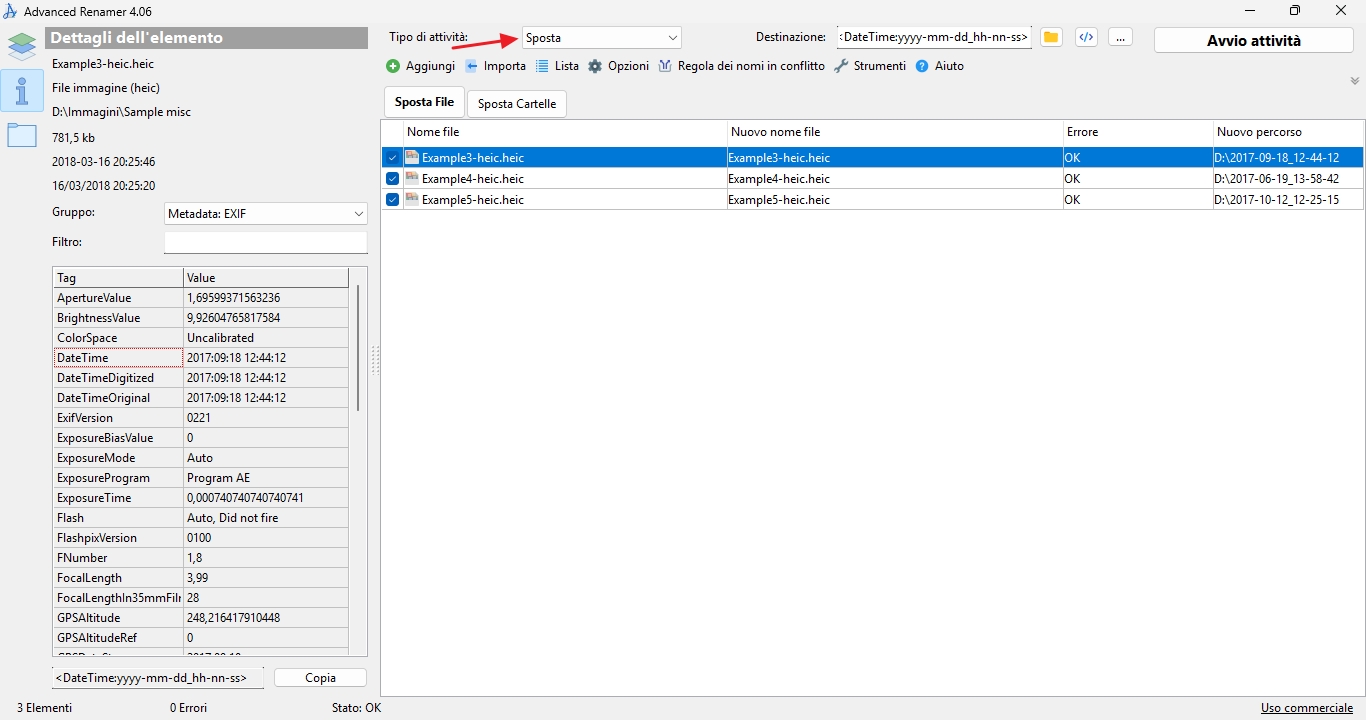Viewport: 1366px width, 720px height.
Task: Open the Lista menu
Action: point(557,66)
